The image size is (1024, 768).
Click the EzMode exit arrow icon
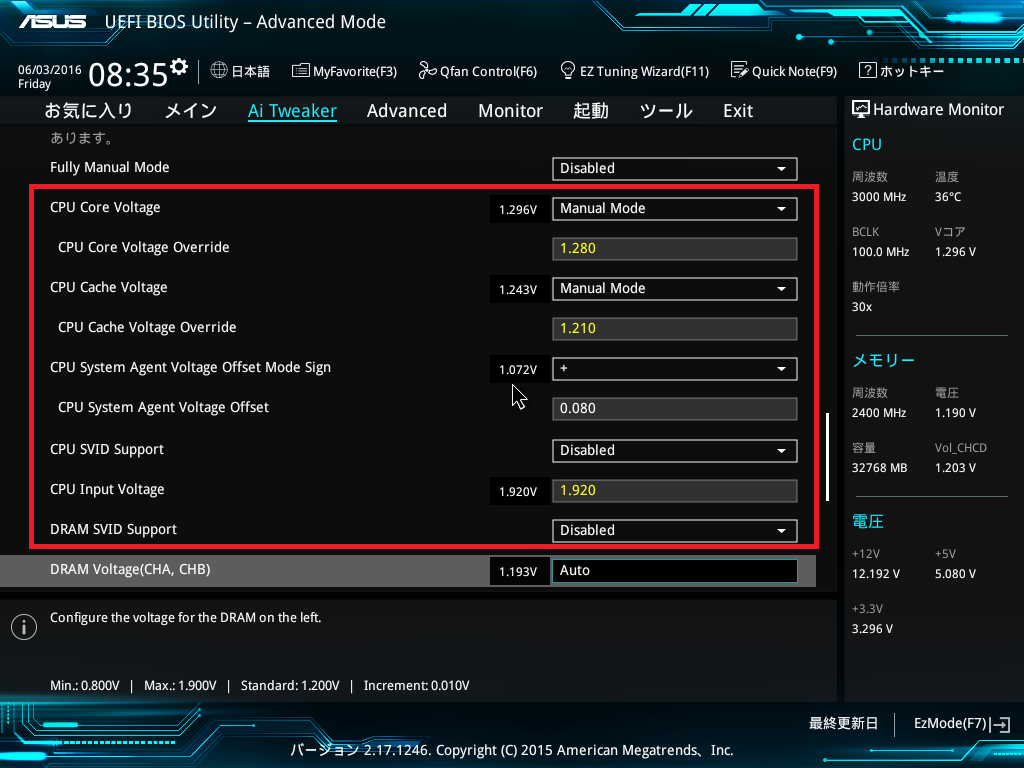[x=1000, y=724]
